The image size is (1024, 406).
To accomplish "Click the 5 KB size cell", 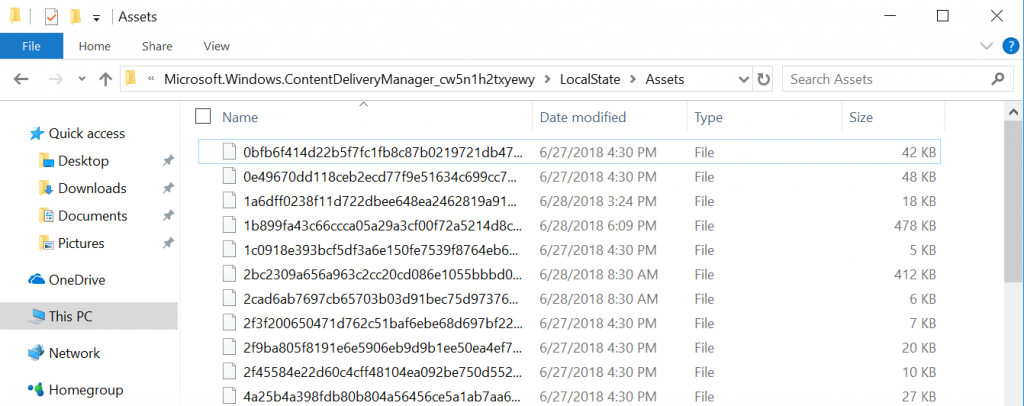I will pos(923,250).
